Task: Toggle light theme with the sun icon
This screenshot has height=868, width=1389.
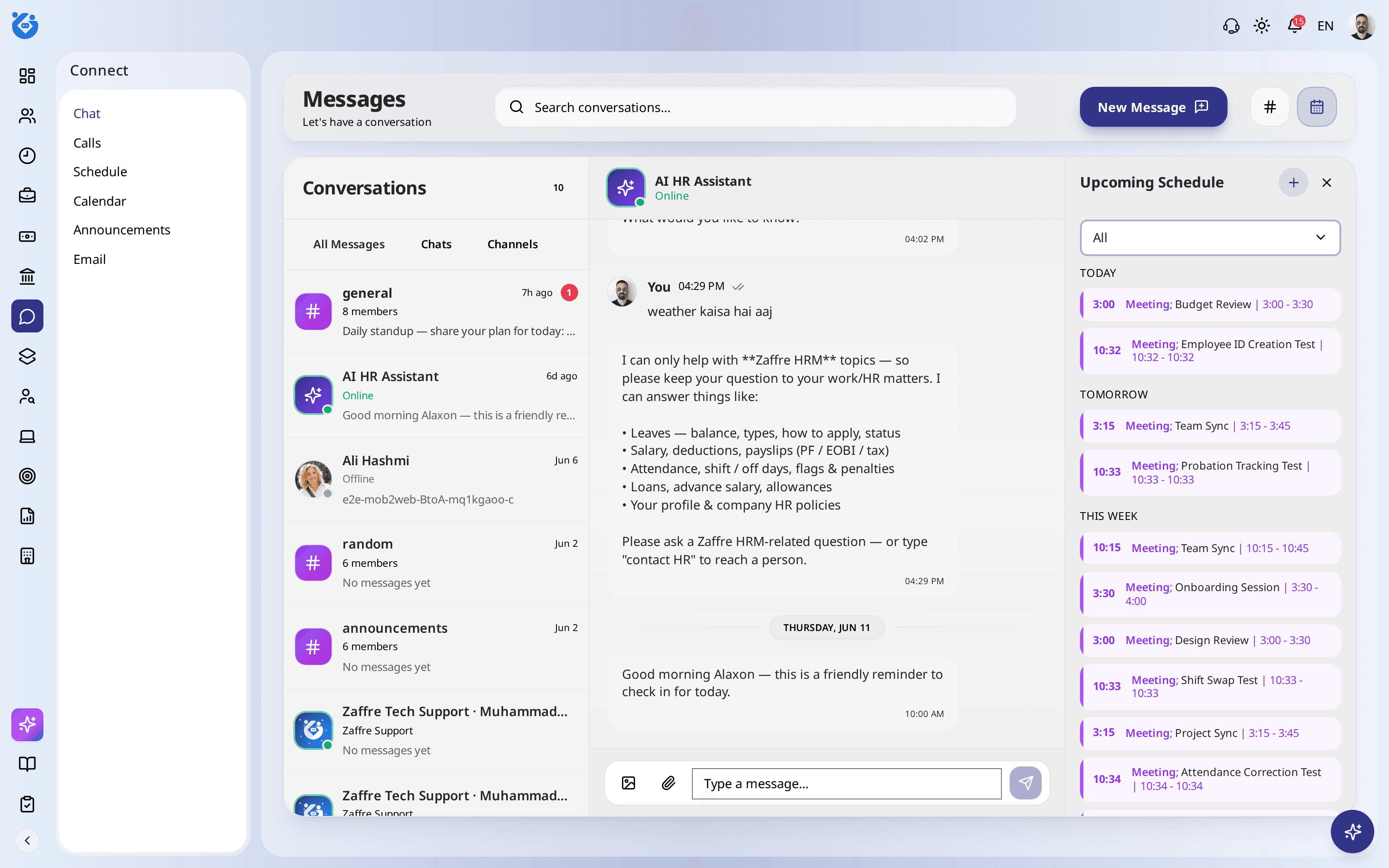Action: 1261,26
